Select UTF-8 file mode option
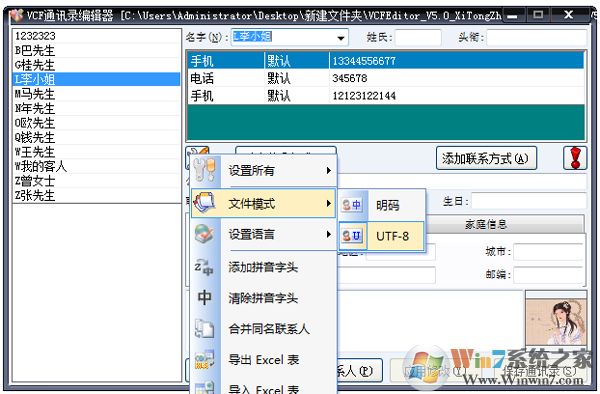 tap(382, 236)
